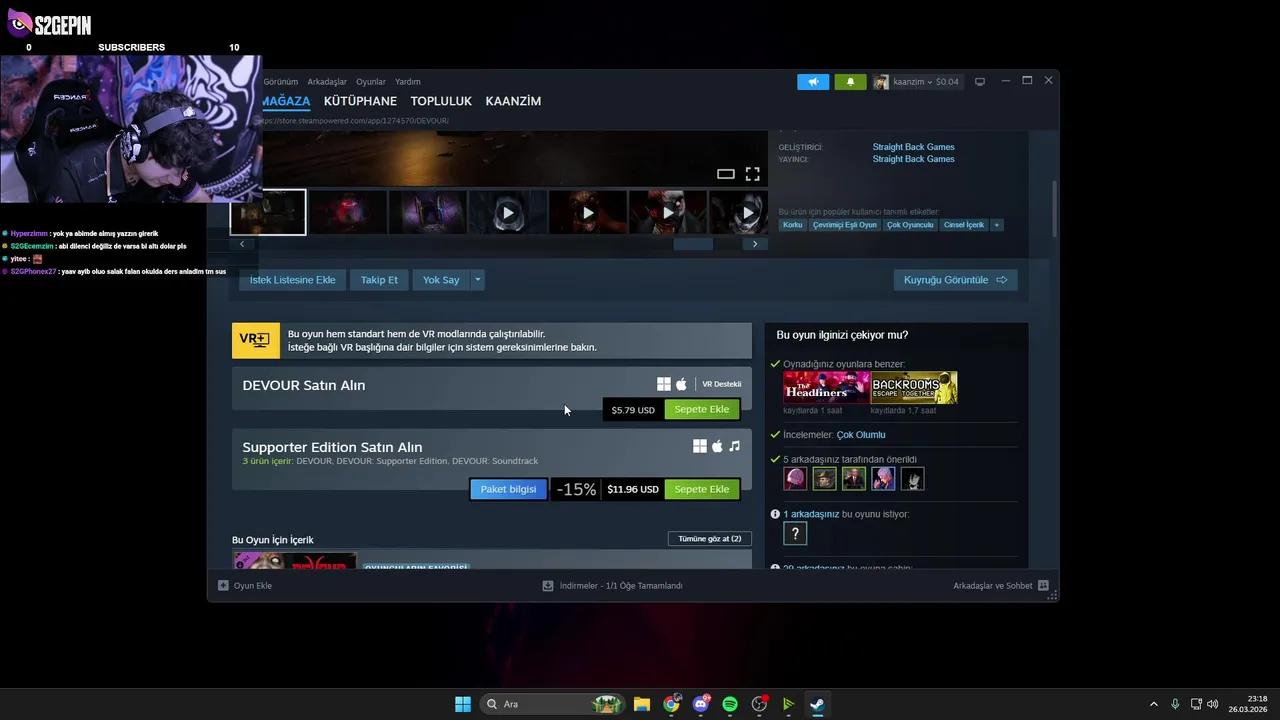Move thumbnail strip left with arrow
Screen dimensions: 1280x720
pyautogui.click(x=242, y=244)
